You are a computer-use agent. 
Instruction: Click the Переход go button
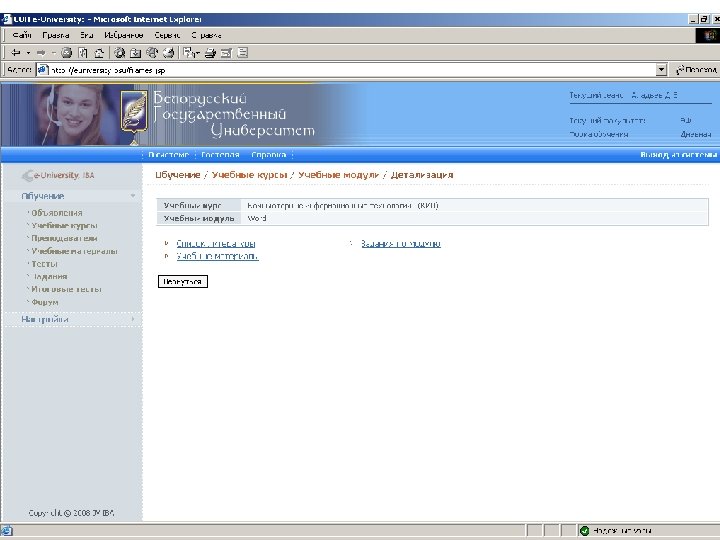coord(695,70)
